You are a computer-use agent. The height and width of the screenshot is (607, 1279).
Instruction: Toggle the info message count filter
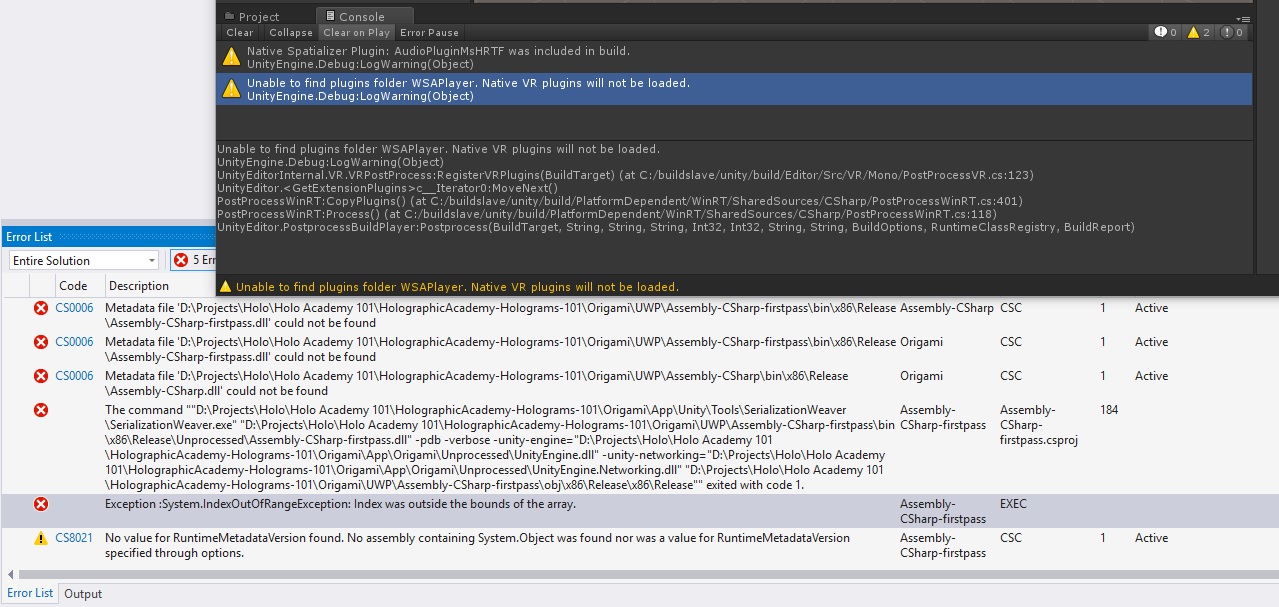tap(1166, 33)
